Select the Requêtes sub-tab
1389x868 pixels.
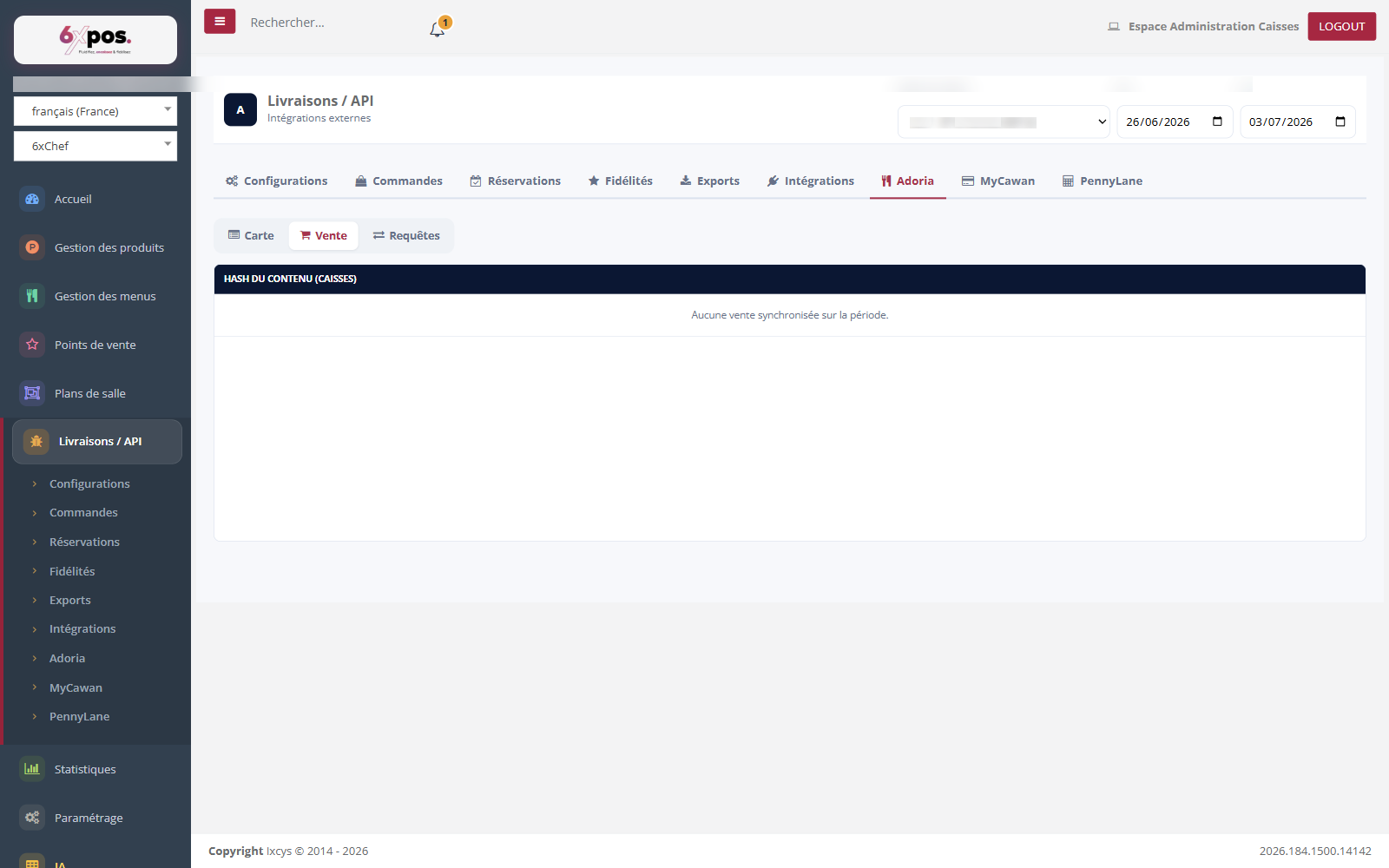coord(406,235)
